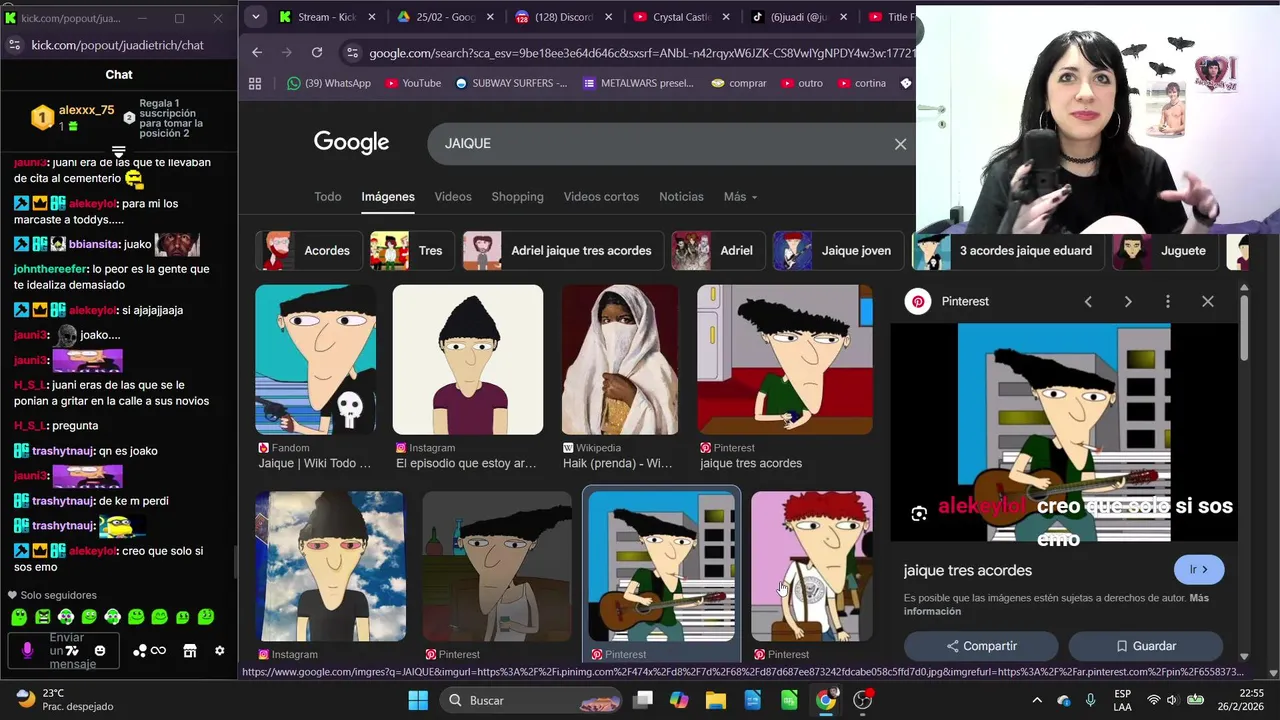1280x720 pixels.
Task: Switch to the Crystal Castles YouTube tab
Action: (682, 17)
